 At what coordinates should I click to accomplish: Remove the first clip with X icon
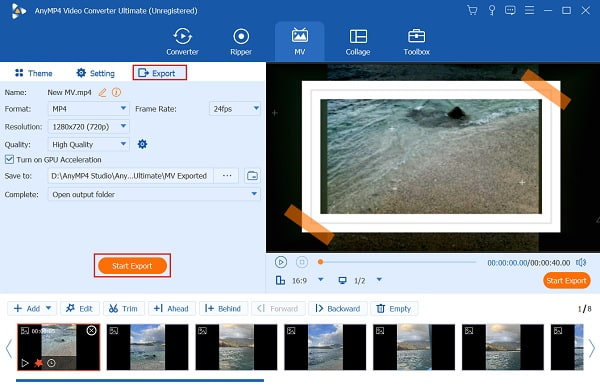(91, 330)
